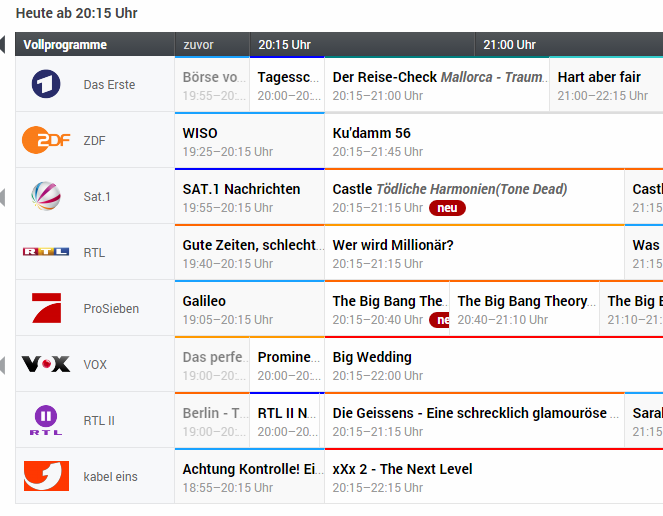
Task: Click the kabel eins channel name text
Action: coord(110,477)
